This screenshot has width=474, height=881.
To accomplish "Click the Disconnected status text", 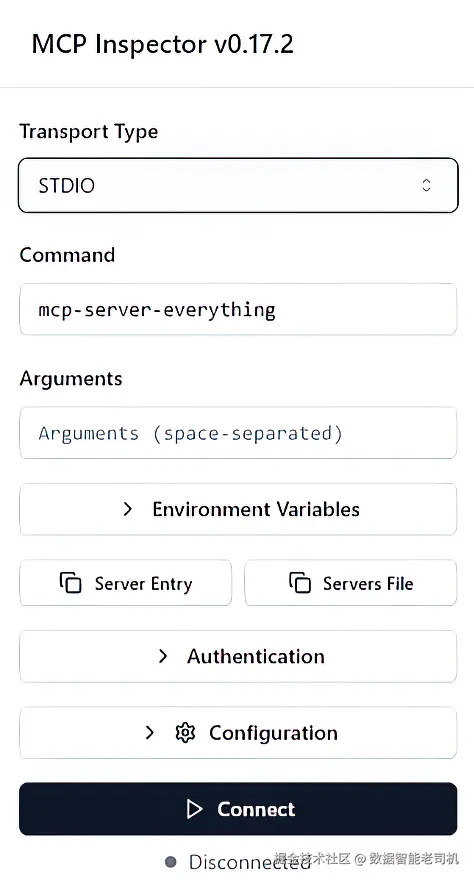I will [249, 861].
